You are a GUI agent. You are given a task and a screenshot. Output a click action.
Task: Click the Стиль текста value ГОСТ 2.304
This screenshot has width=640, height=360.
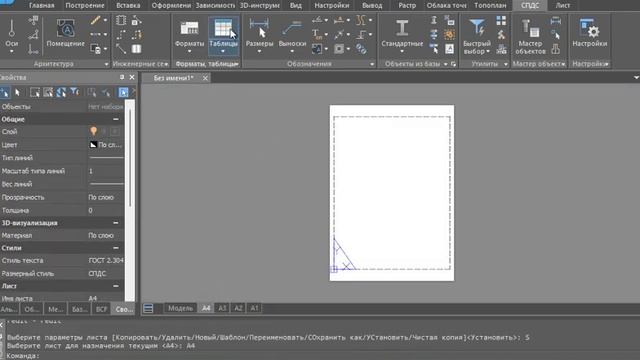pos(106,260)
